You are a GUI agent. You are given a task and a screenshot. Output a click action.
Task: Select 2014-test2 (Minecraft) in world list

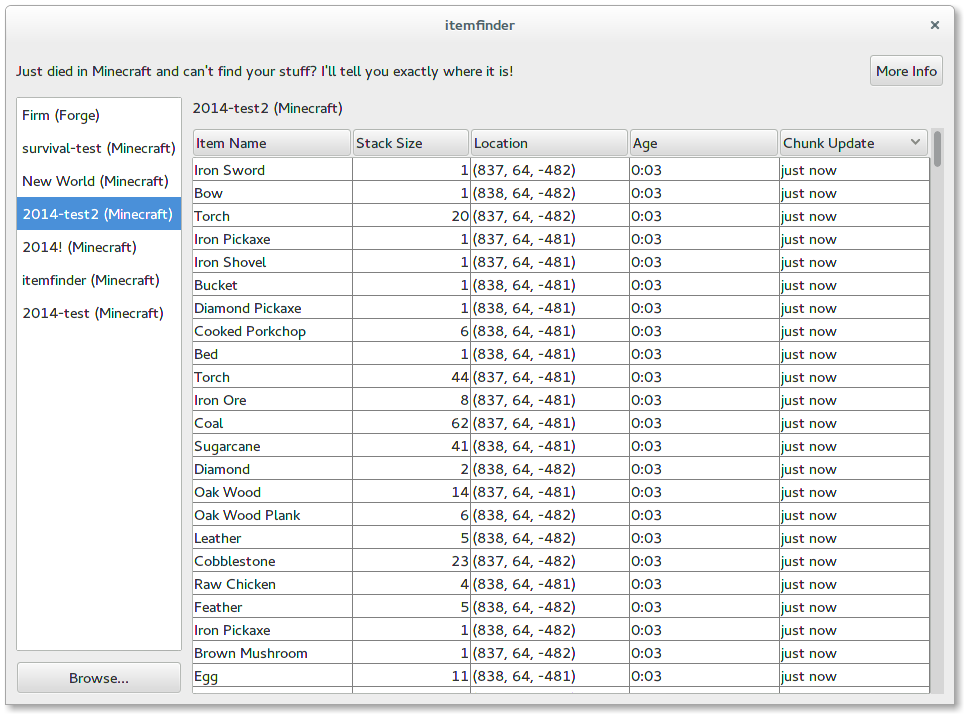coord(99,214)
